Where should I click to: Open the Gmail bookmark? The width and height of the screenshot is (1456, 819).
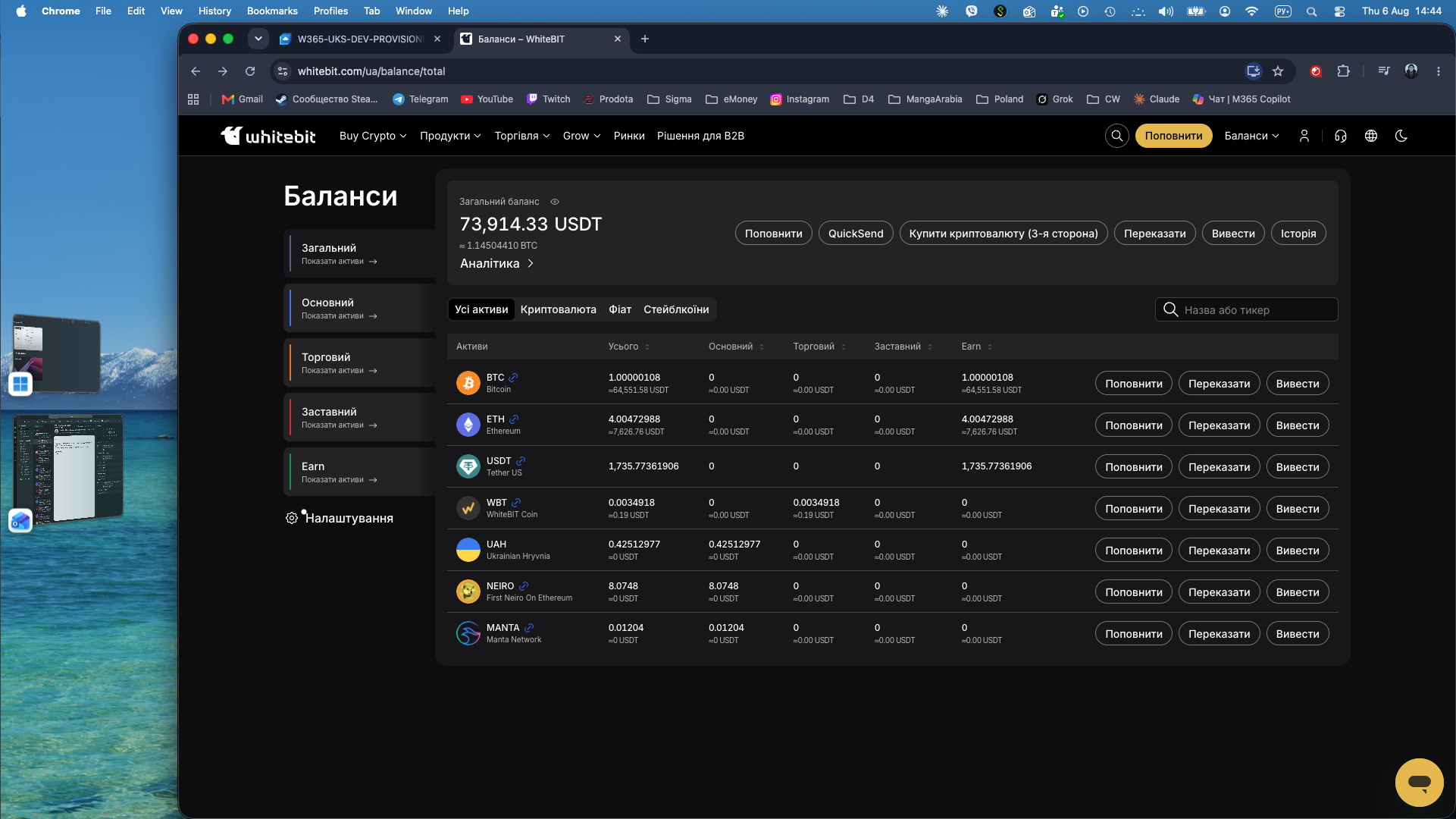243,99
